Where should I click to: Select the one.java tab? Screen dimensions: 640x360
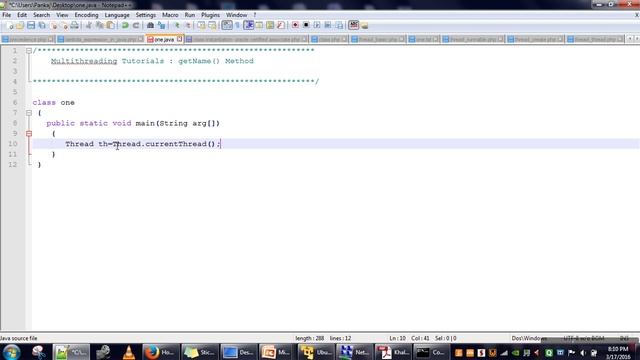(164, 39)
